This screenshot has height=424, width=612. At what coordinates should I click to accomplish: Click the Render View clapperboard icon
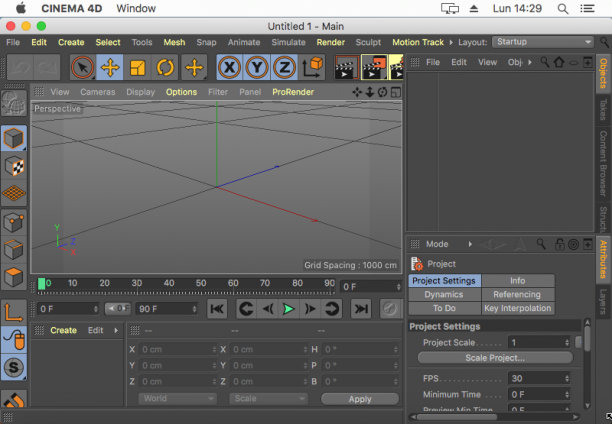click(x=347, y=68)
